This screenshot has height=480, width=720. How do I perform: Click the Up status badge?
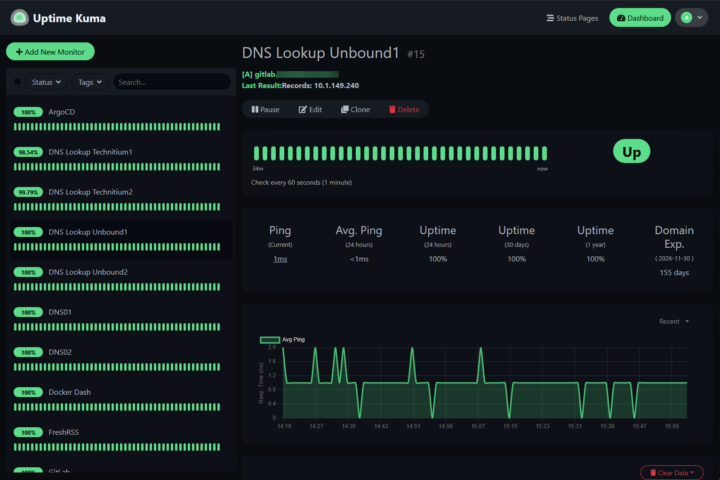[631, 152]
